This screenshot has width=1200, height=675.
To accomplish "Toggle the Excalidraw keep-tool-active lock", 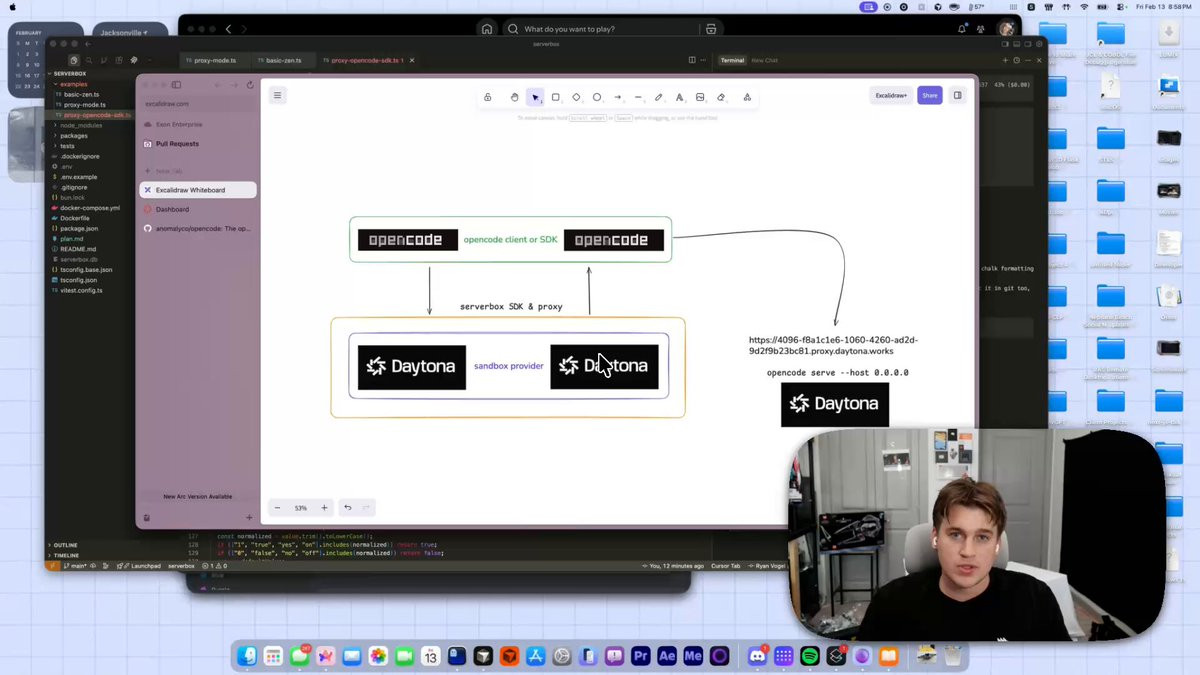I will (487, 97).
